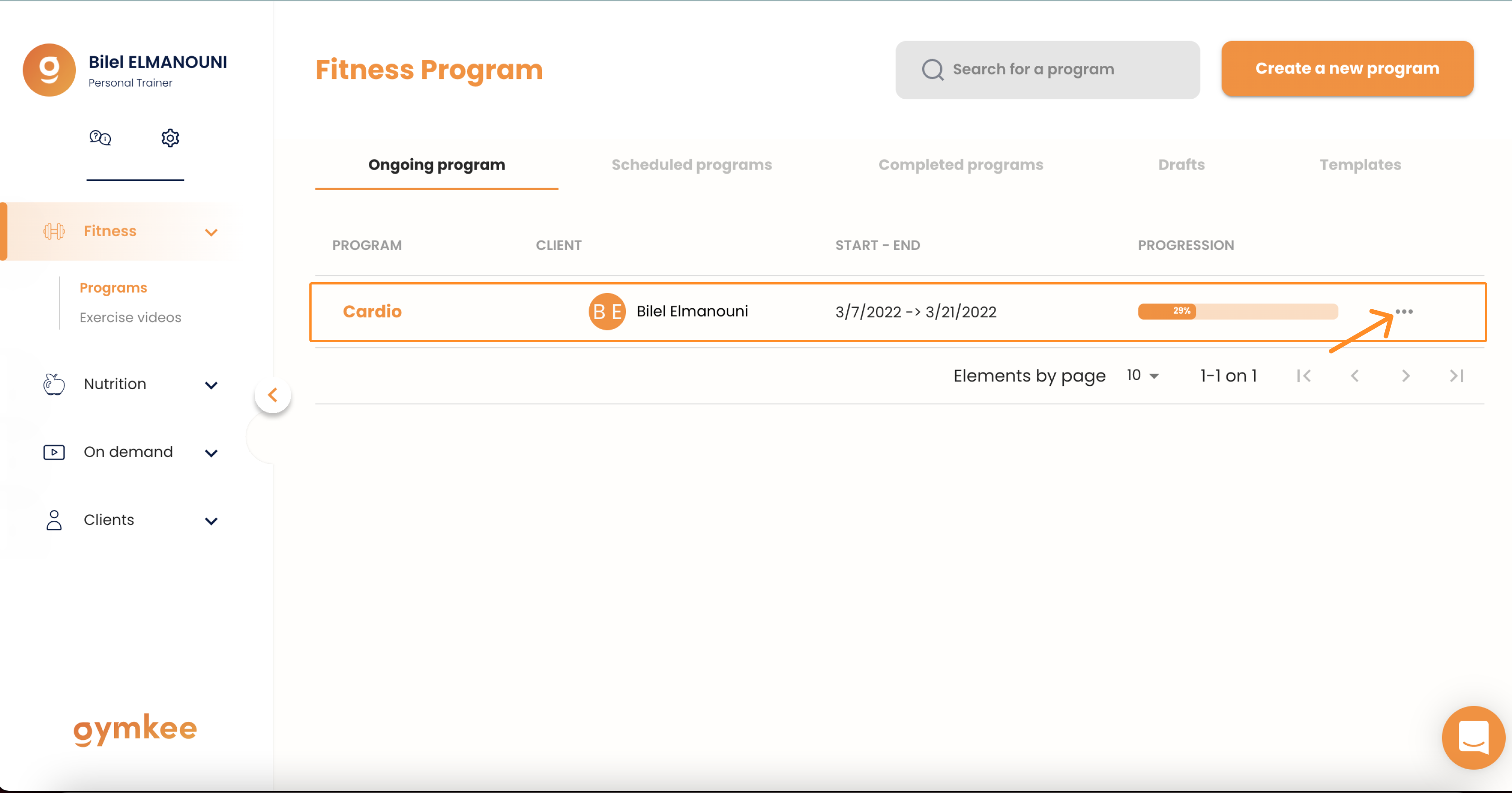Open the settings gear icon
Viewport: 1512px width, 793px height.
click(x=170, y=138)
